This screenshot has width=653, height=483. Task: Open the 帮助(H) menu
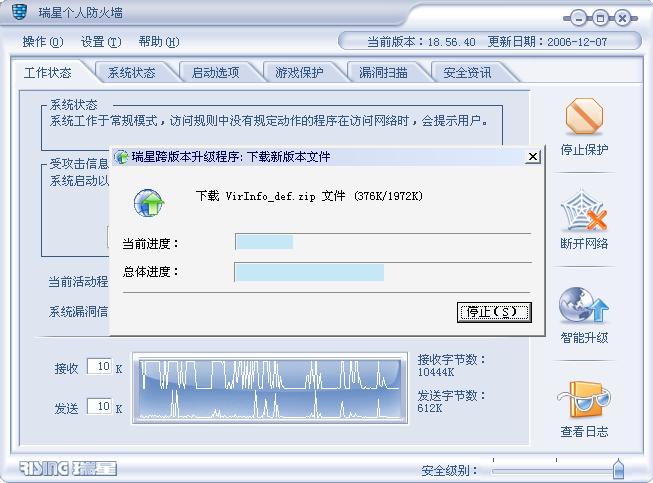159,42
